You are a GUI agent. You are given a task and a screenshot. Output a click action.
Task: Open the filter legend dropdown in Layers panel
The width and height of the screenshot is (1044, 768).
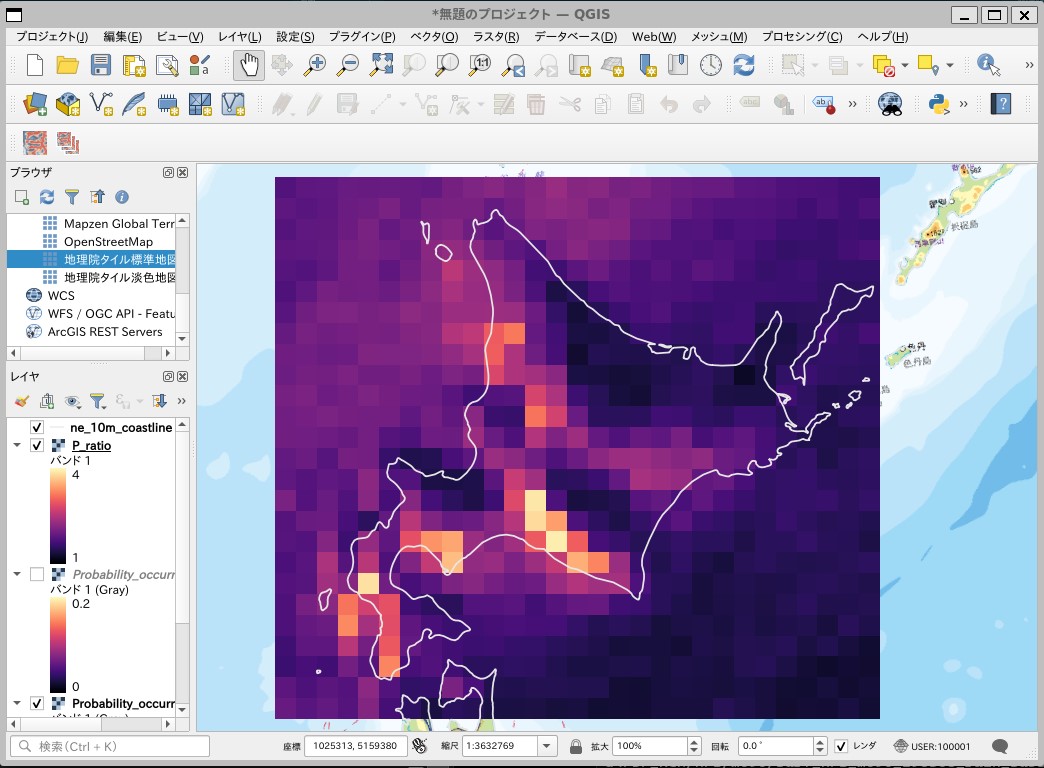tap(98, 401)
